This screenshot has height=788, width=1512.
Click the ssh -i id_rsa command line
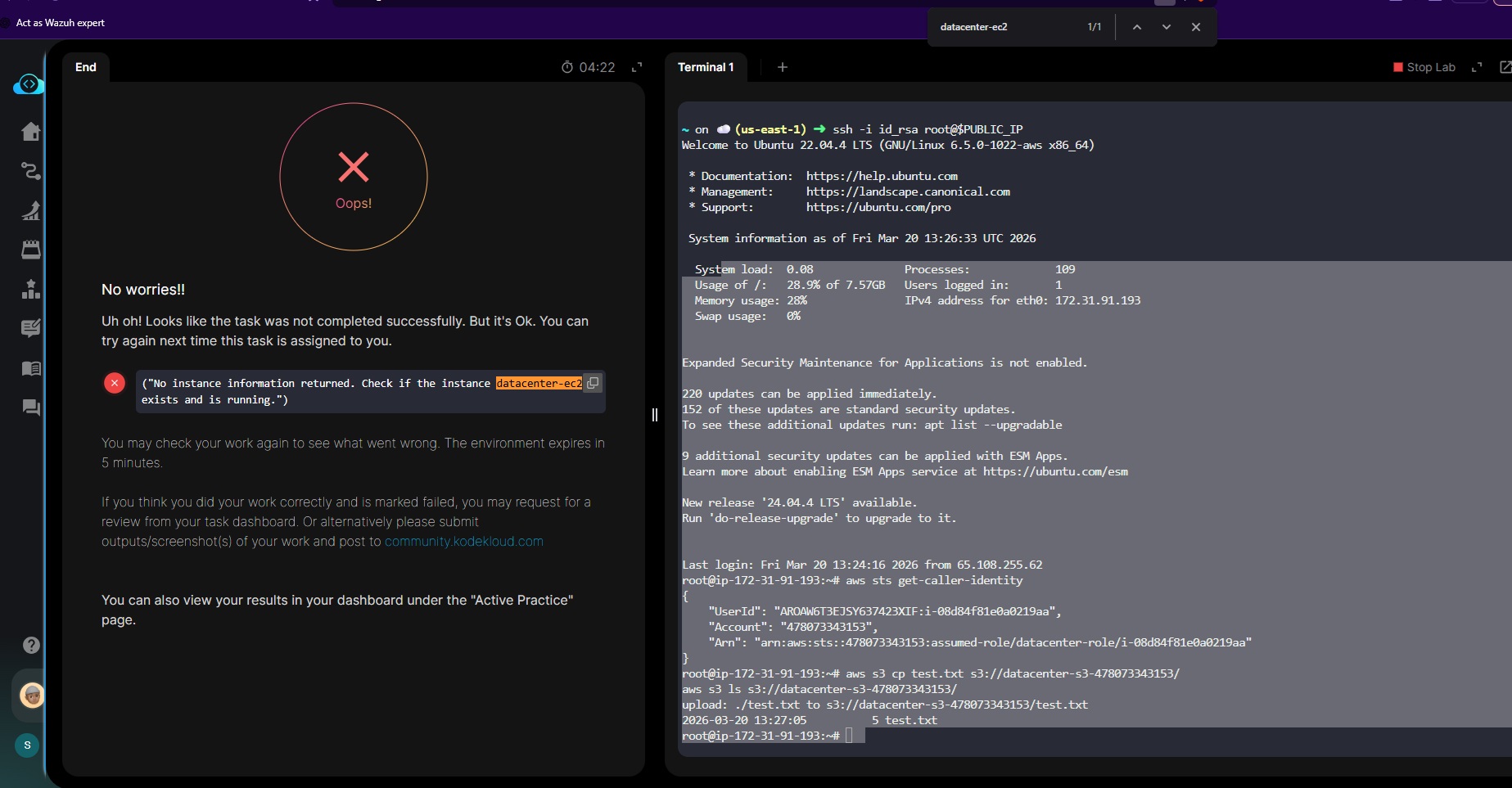tap(928, 129)
